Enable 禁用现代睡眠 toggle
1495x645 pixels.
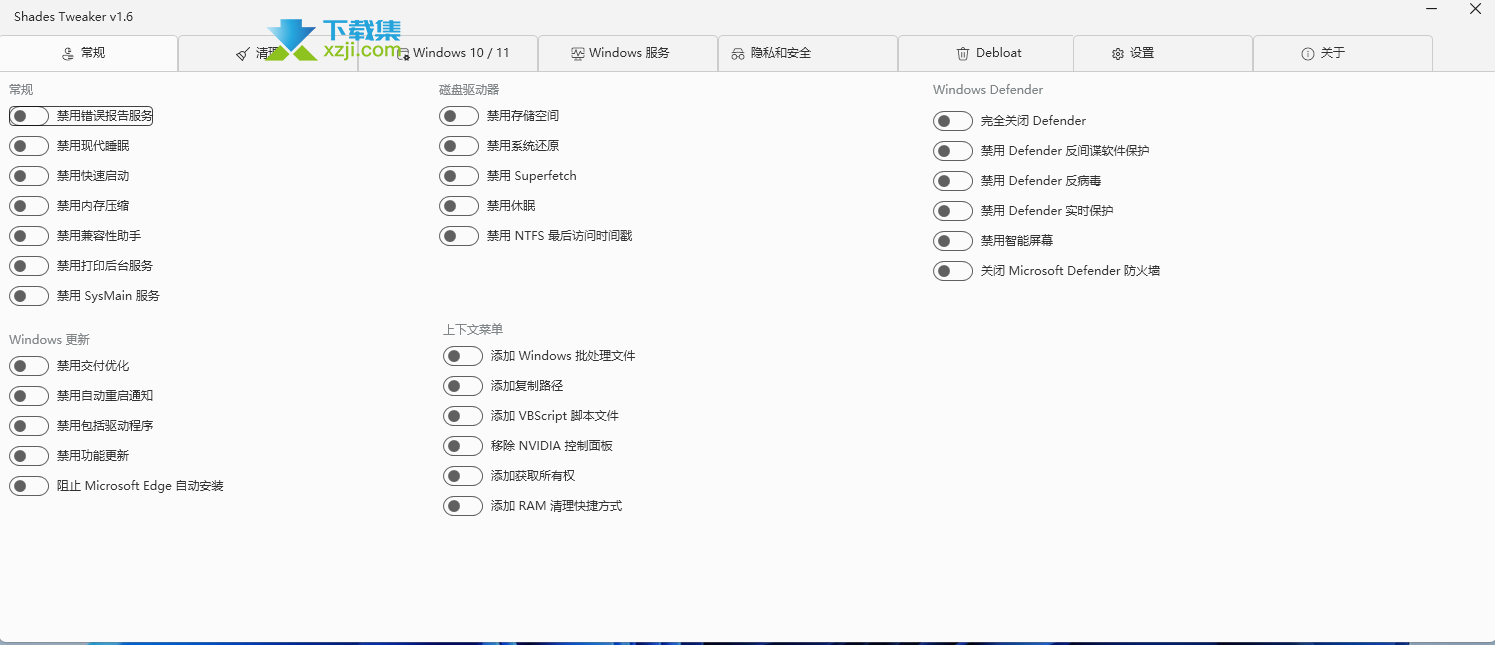point(29,146)
